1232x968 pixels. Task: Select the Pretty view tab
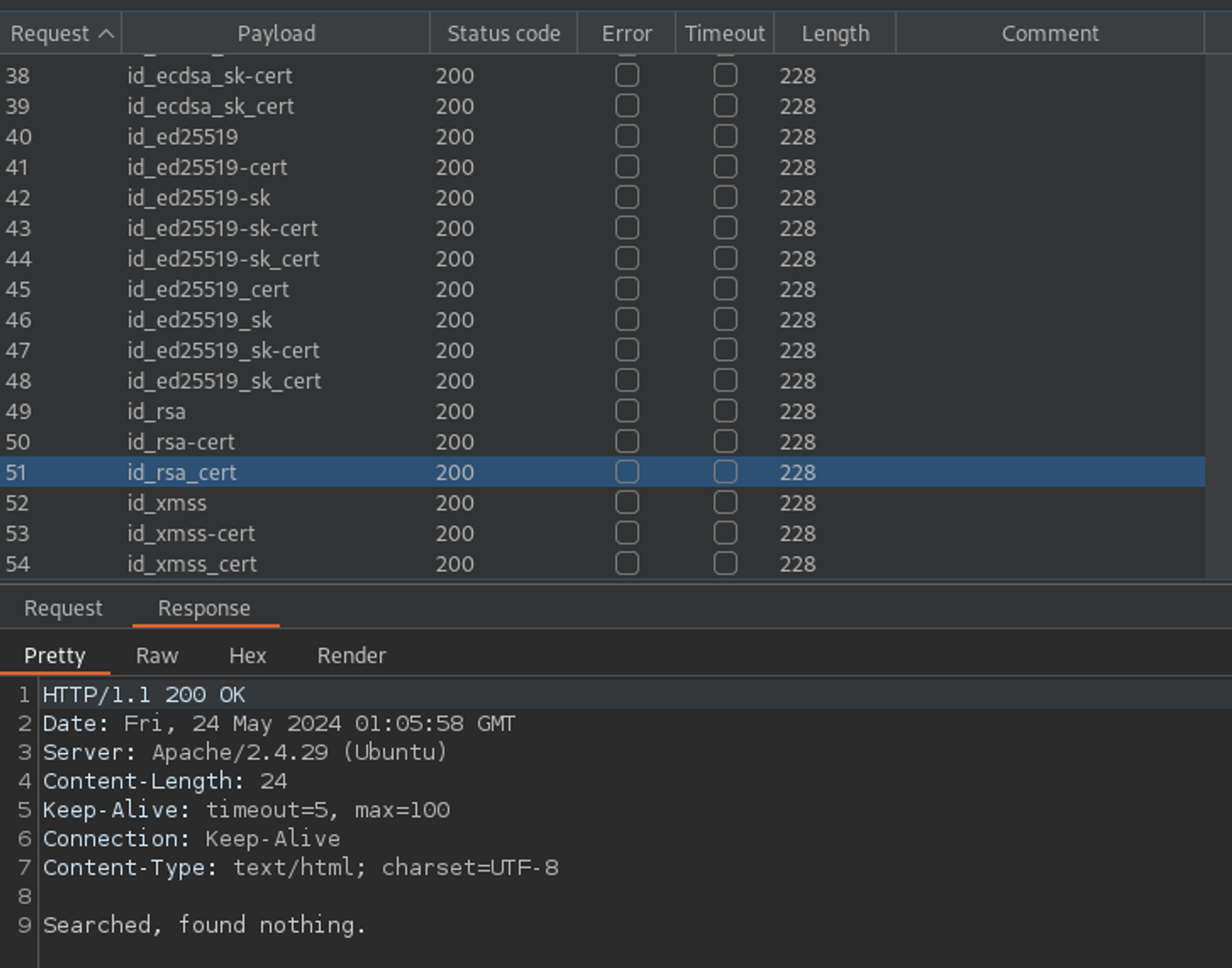55,656
